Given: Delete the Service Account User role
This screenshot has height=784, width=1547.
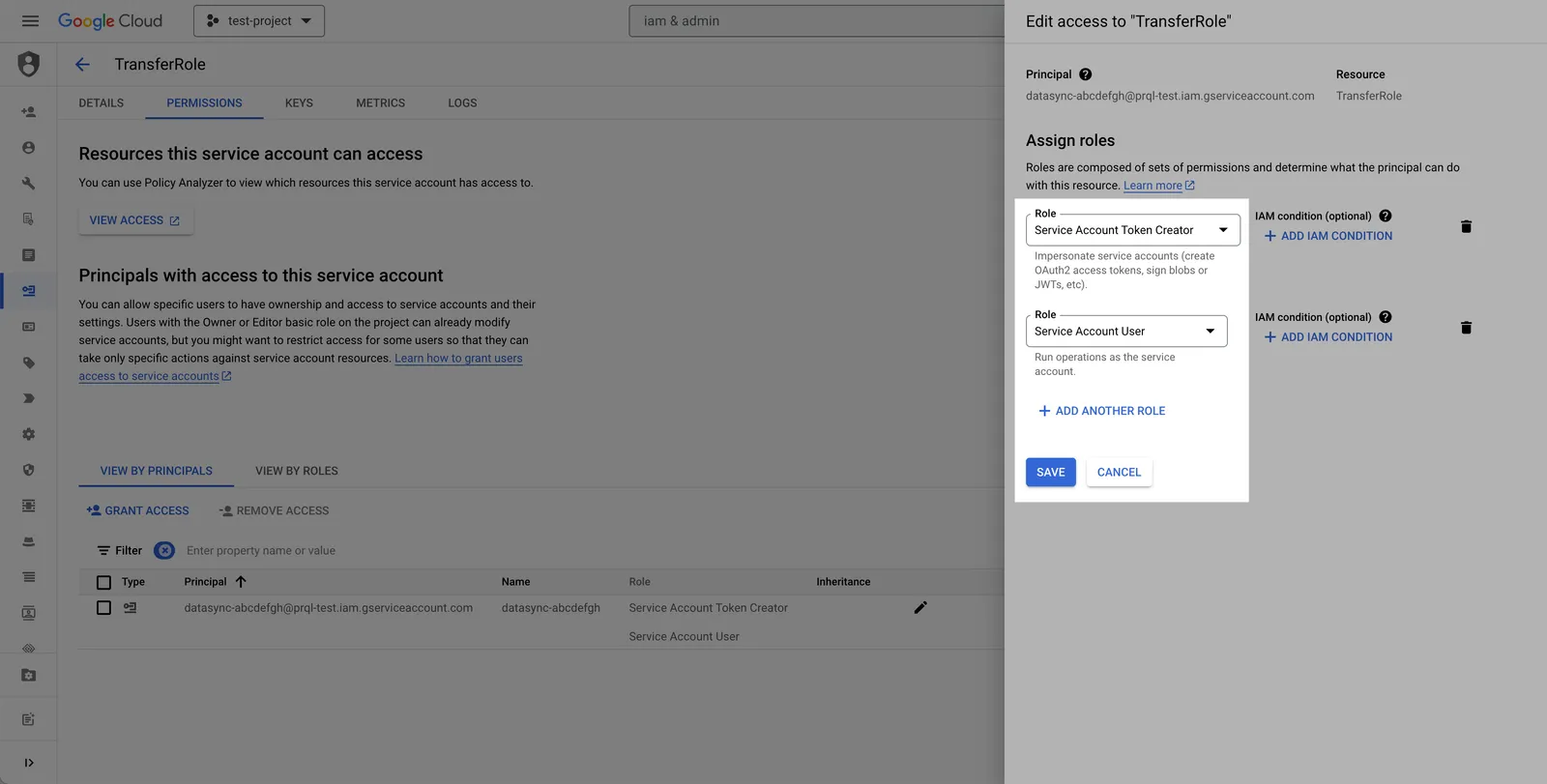Looking at the screenshot, I should (1466, 328).
